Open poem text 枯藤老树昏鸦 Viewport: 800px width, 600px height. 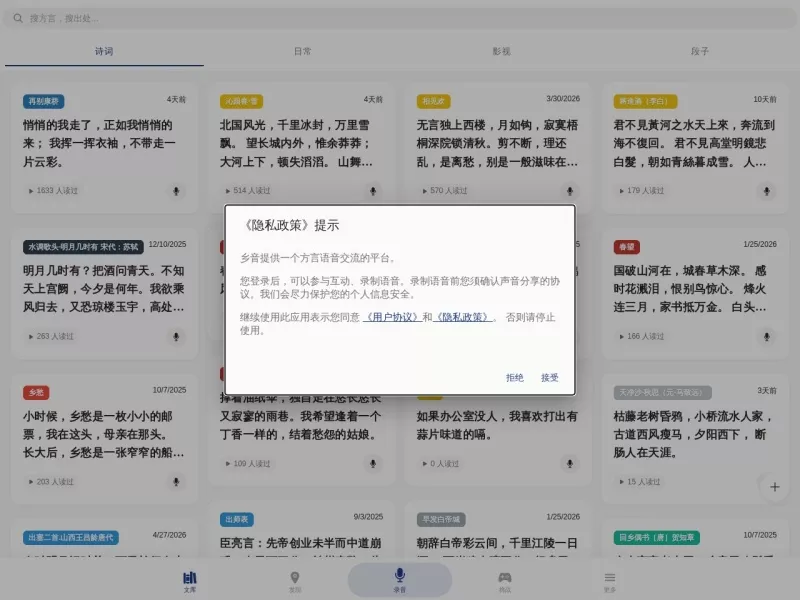[x=692, y=434]
